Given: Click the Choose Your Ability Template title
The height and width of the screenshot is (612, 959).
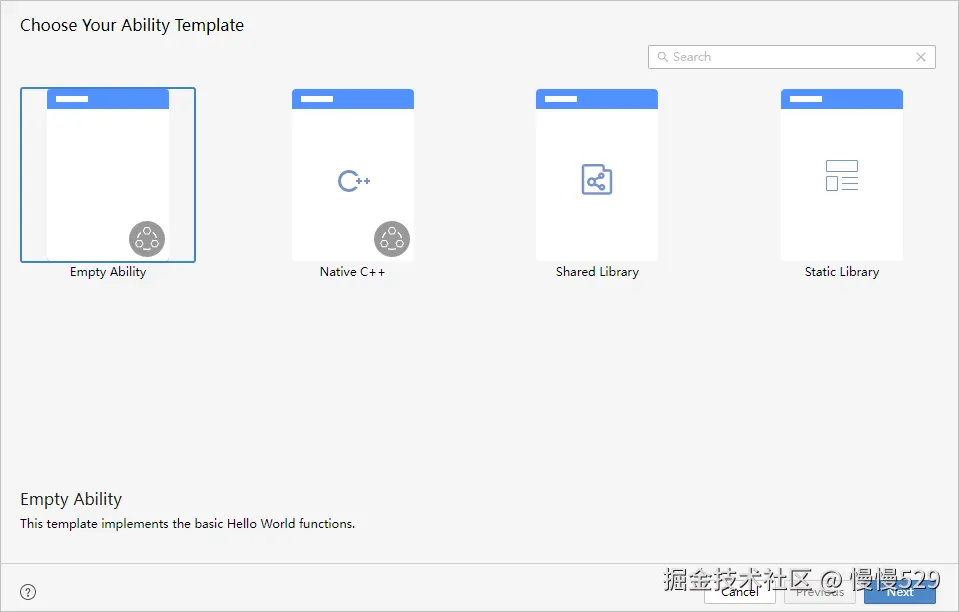Looking at the screenshot, I should pos(132,25).
